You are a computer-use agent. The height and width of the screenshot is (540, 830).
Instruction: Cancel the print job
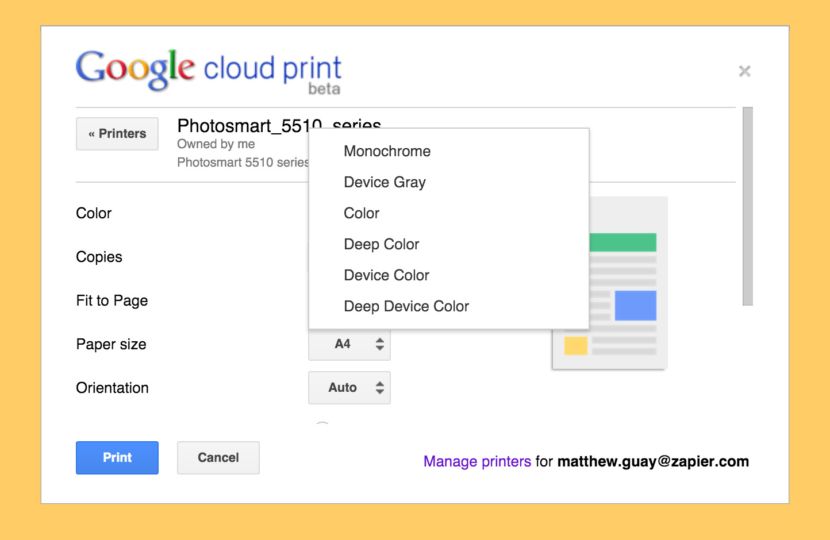(218, 458)
